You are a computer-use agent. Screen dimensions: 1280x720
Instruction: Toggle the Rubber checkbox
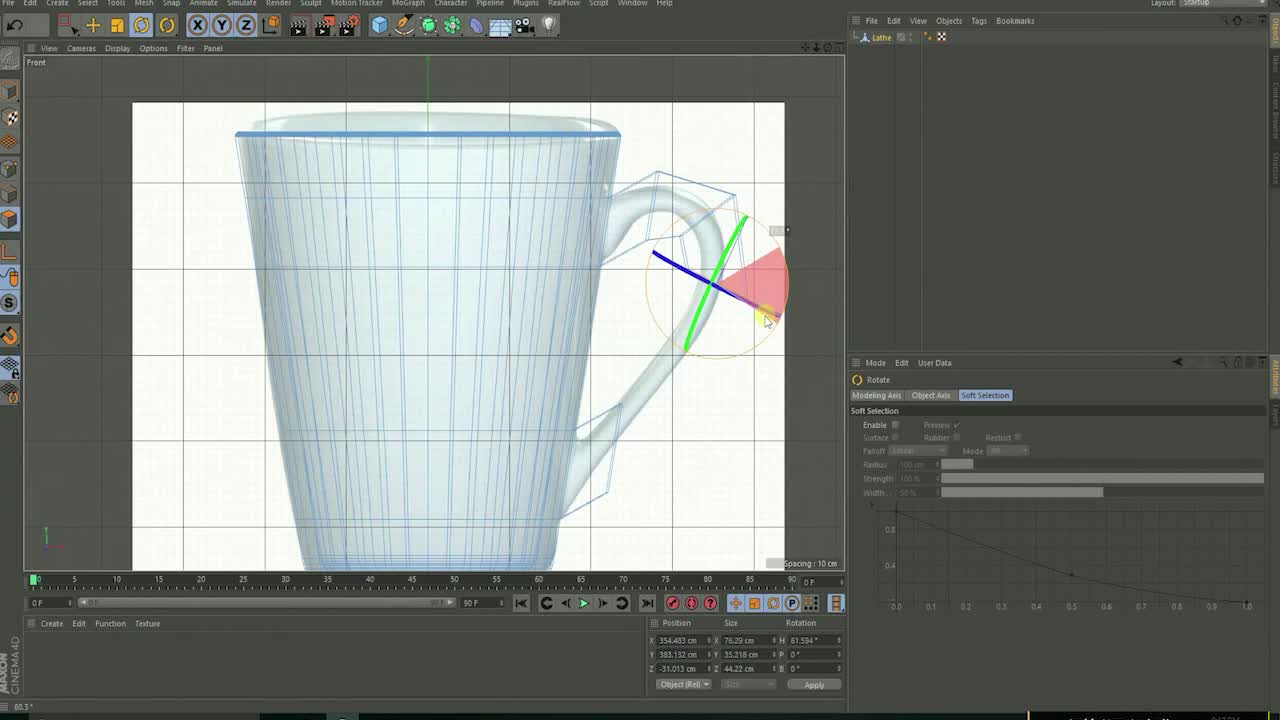coord(957,437)
